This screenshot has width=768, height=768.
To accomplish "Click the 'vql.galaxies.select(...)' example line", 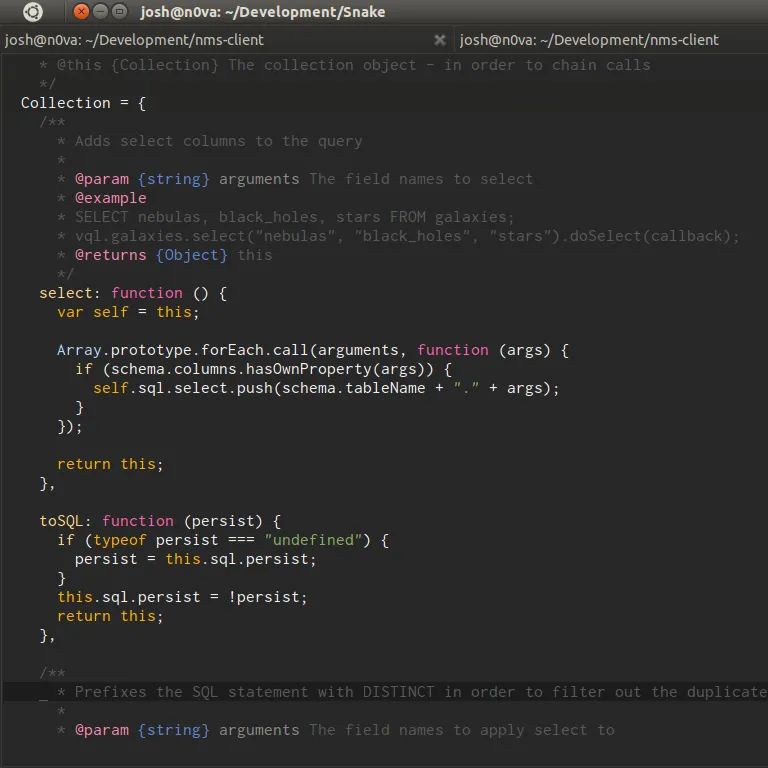I will tap(398, 236).
